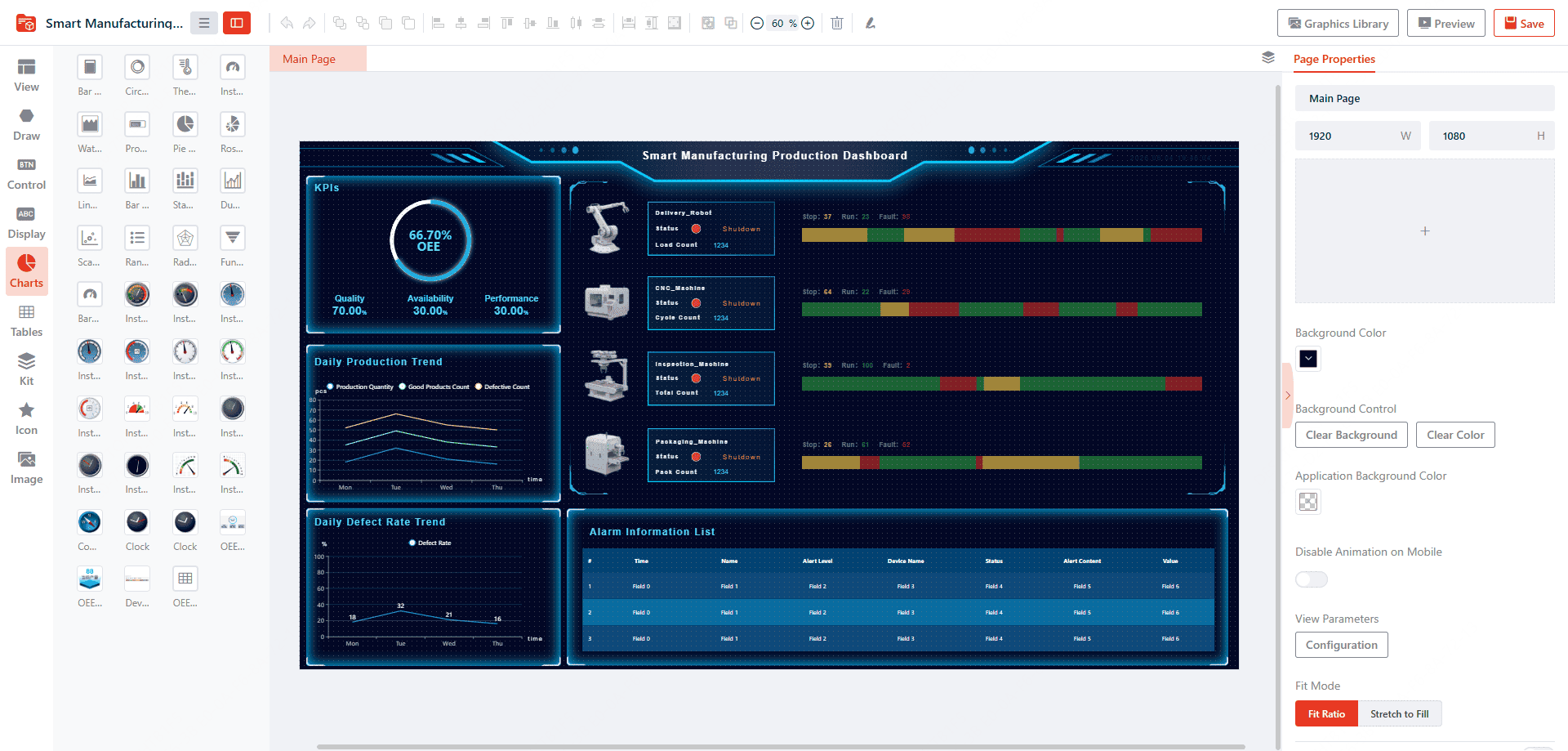The image size is (1568, 751).
Task: Select the Fit Ratio mode
Action: [1326, 713]
